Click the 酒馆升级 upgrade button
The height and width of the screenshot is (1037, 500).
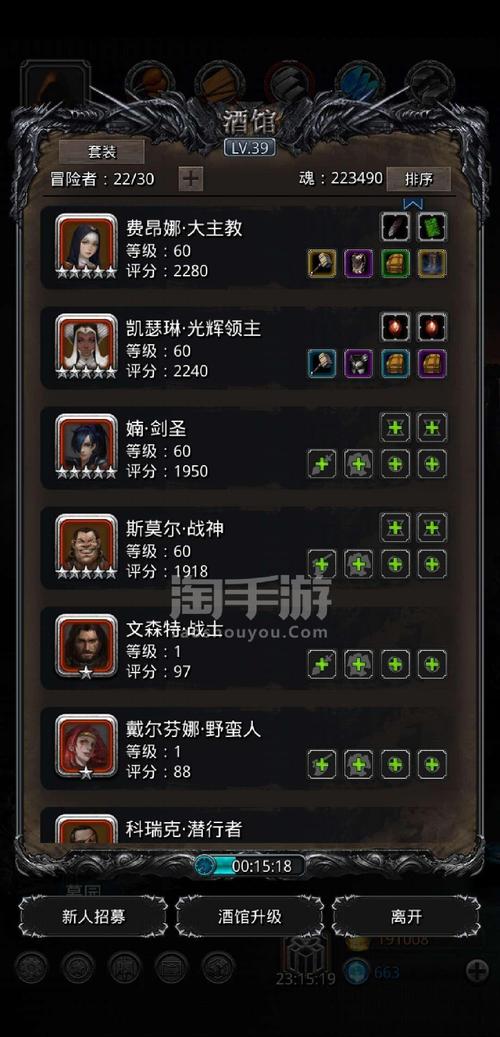[250, 917]
